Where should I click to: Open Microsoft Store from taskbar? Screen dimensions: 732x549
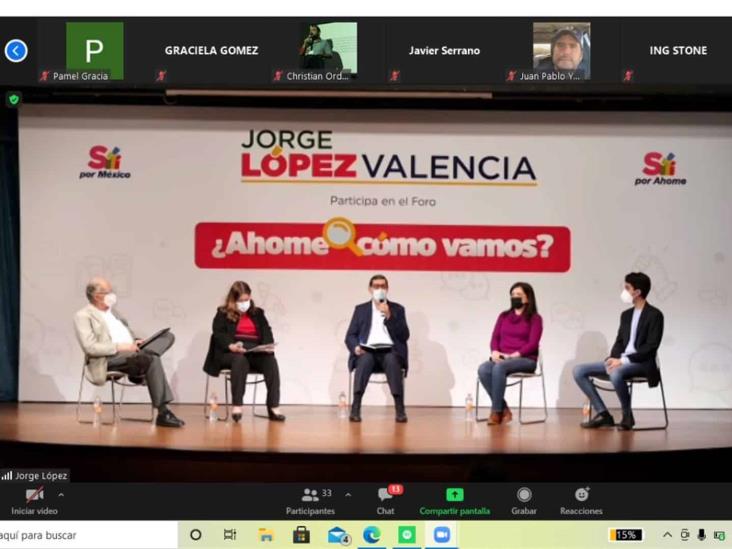301,535
